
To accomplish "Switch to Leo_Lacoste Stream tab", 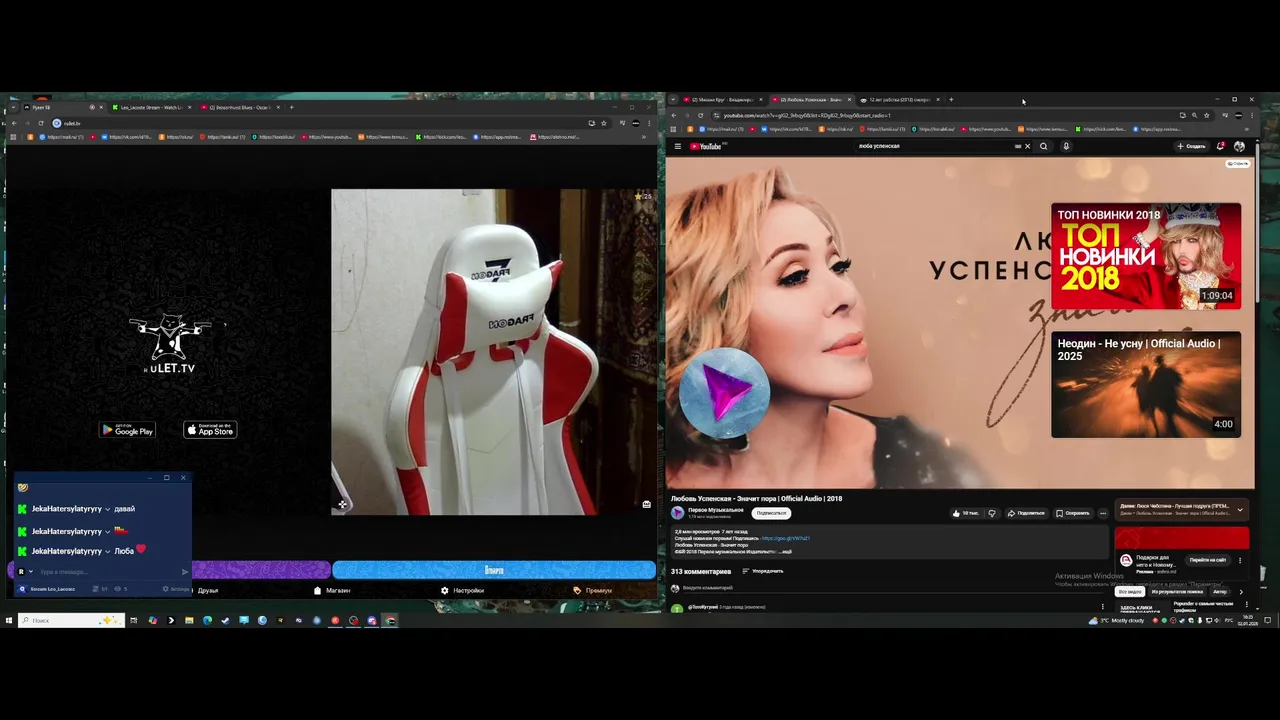I will pyautogui.click(x=150, y=107).
